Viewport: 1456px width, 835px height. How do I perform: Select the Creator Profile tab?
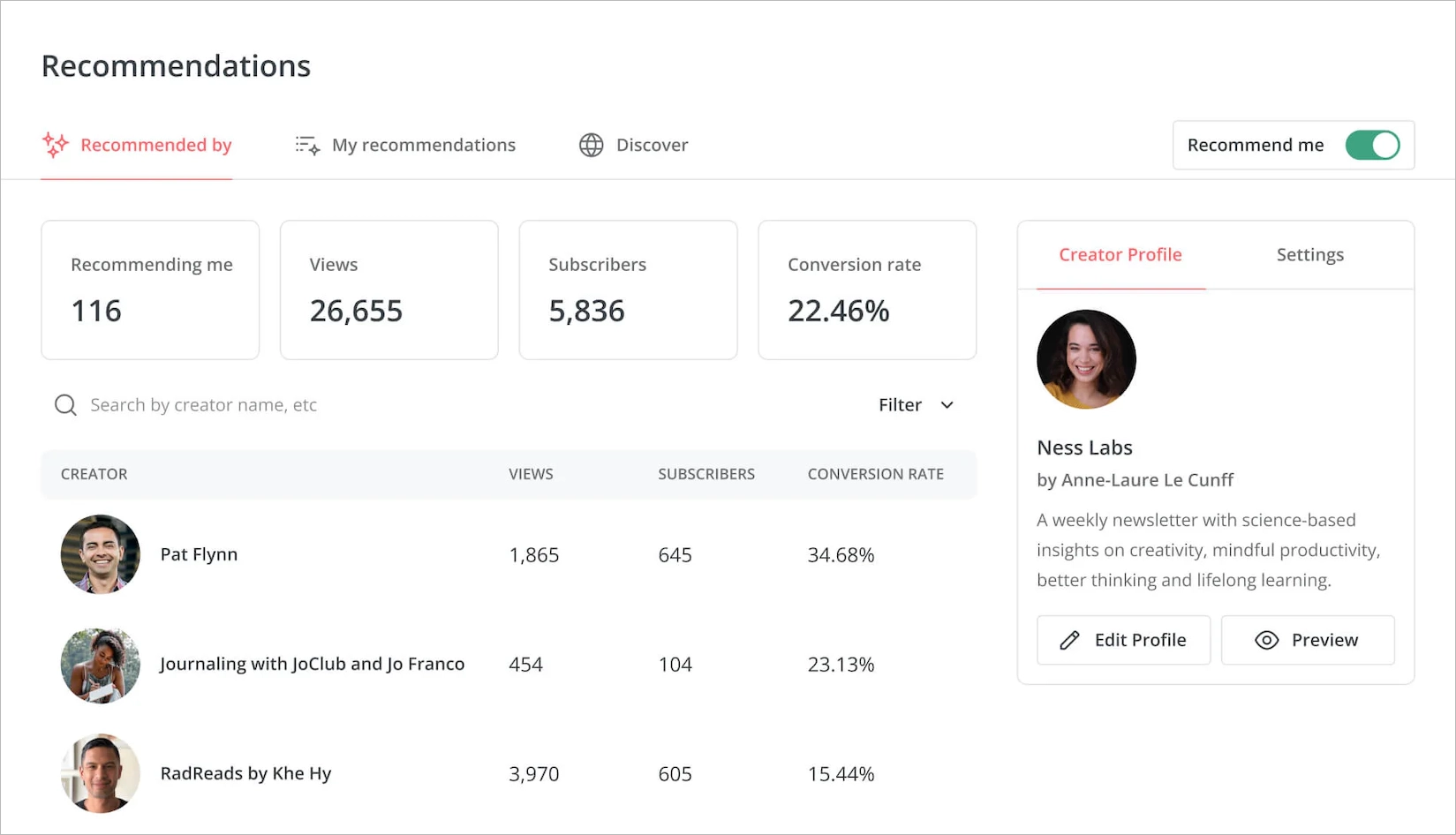click(1120, 254)
